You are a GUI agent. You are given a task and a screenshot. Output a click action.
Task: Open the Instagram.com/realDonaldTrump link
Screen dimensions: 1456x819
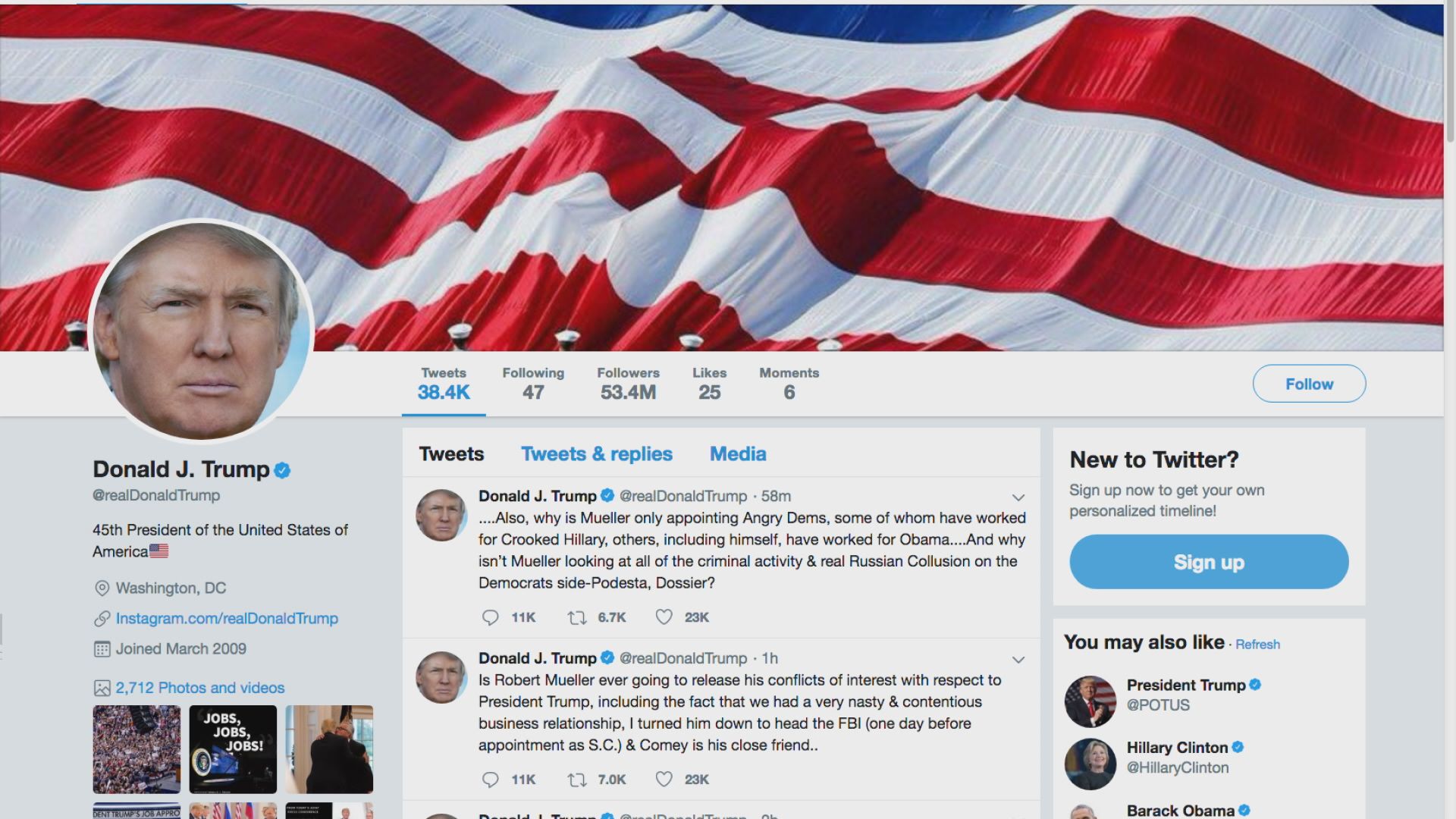pos(227,618)
